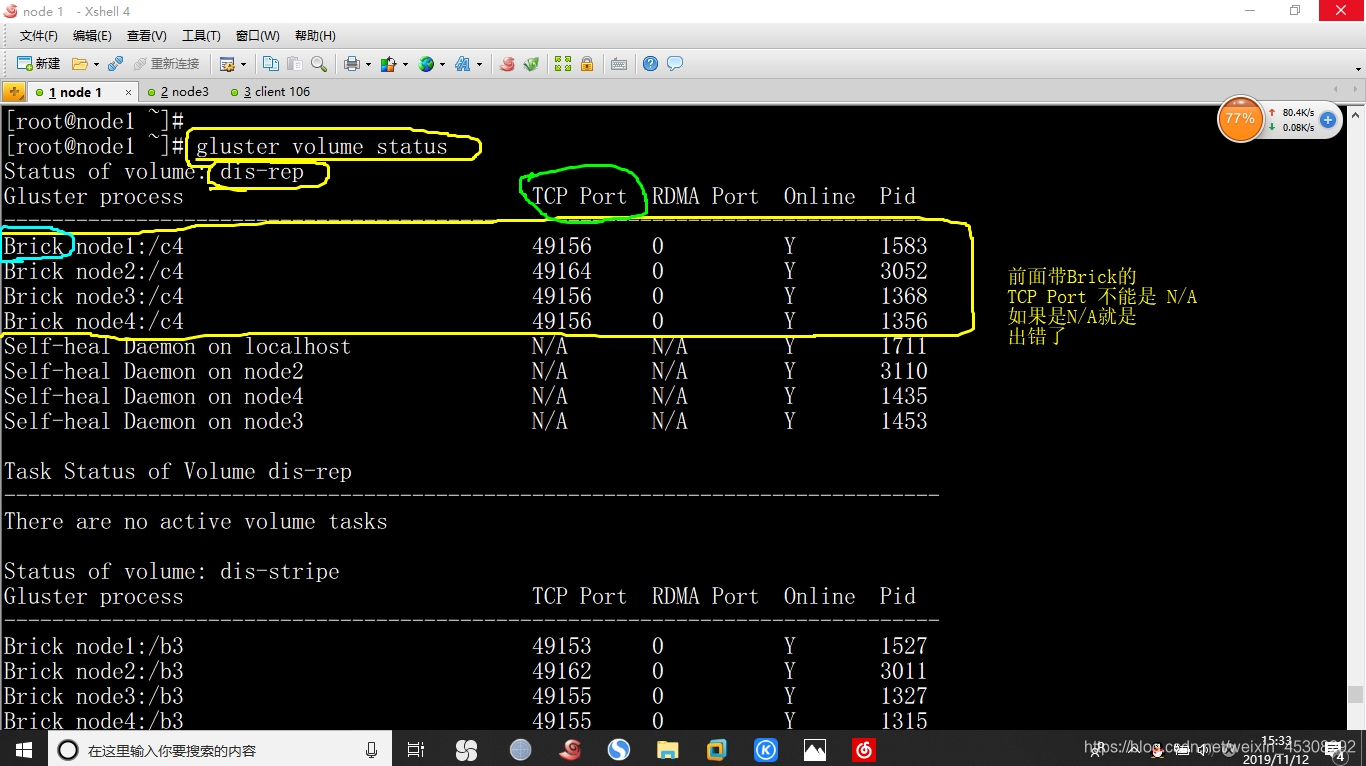Click the disconnect link icon in toolbar

pyautogui.click(x=115, y=64)
